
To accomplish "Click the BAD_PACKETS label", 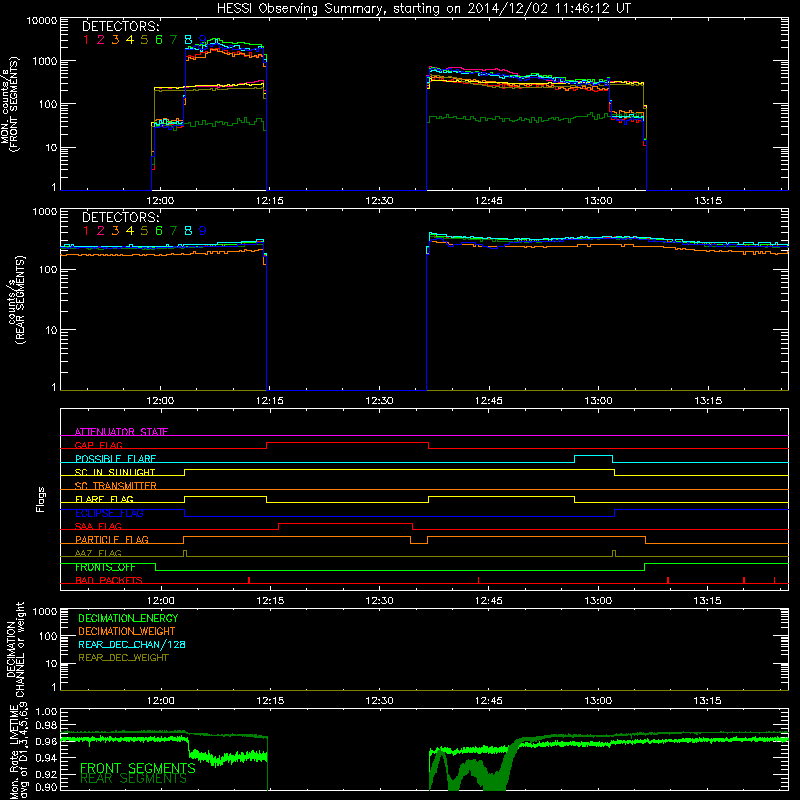I will (x=109, y=580).
